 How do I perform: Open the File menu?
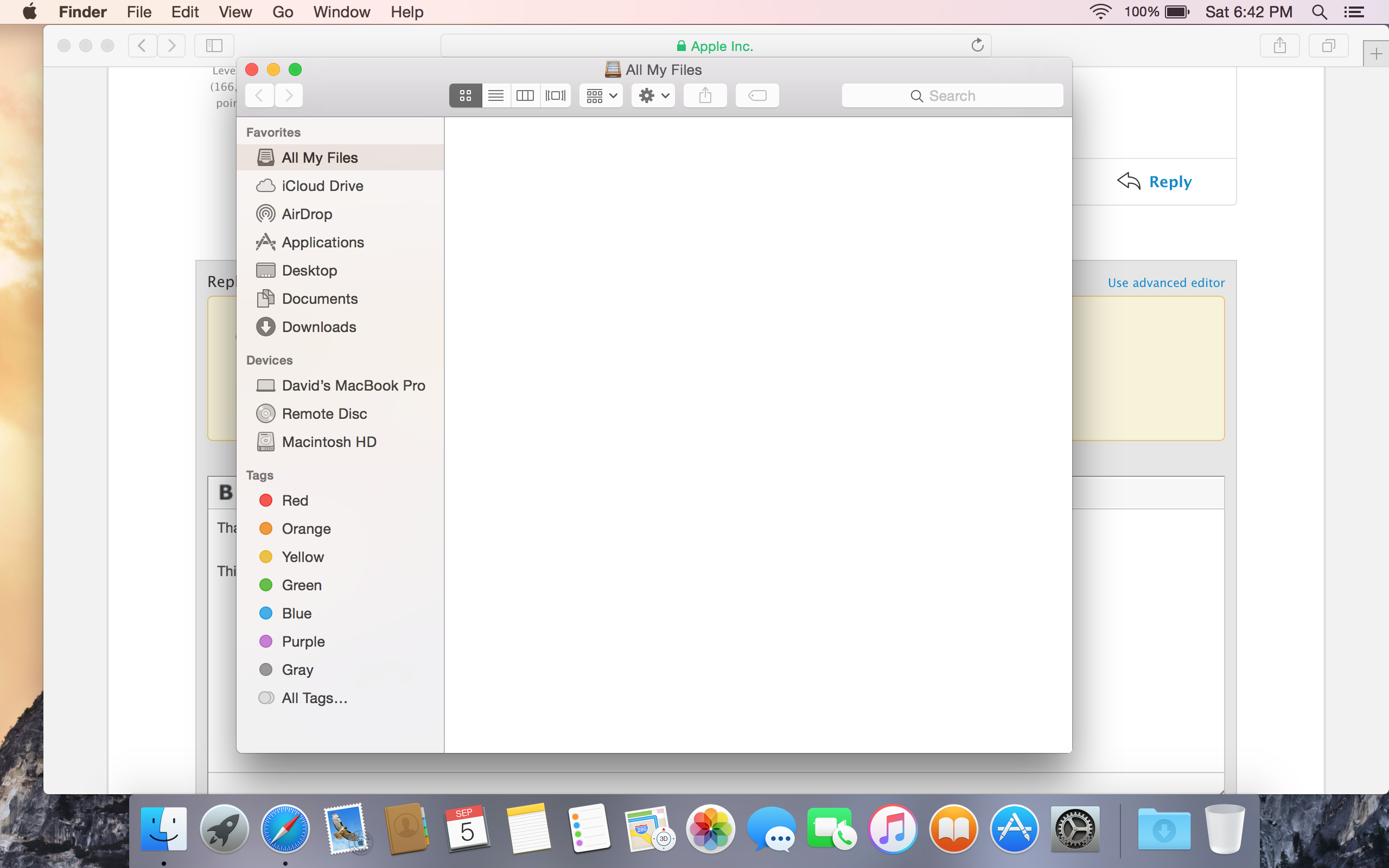pos(138,11)
